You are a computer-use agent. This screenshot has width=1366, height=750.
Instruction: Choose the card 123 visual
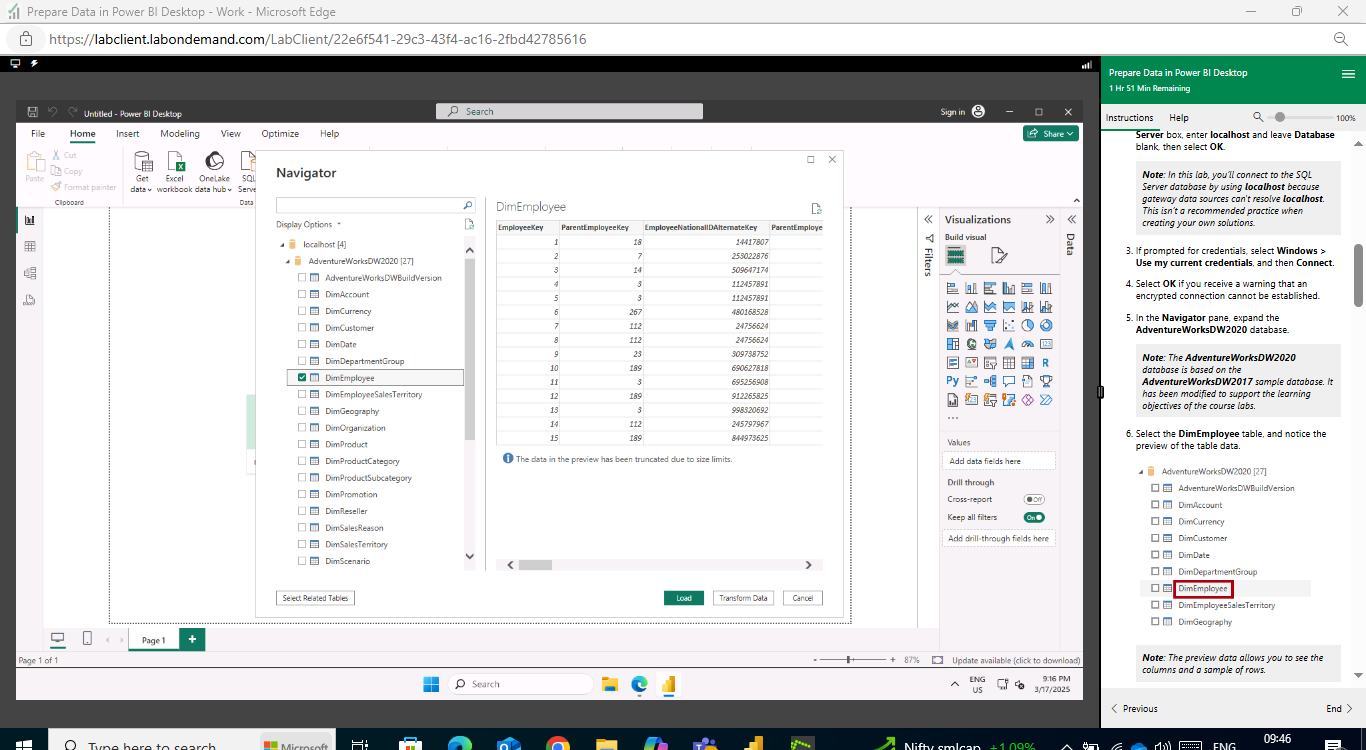coord(1046,344)
